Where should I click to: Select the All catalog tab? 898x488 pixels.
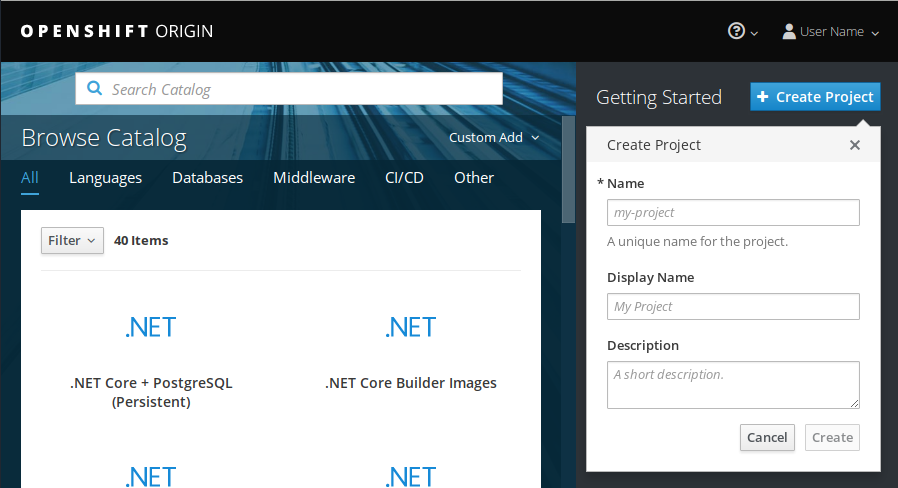[x=30, y=178]
